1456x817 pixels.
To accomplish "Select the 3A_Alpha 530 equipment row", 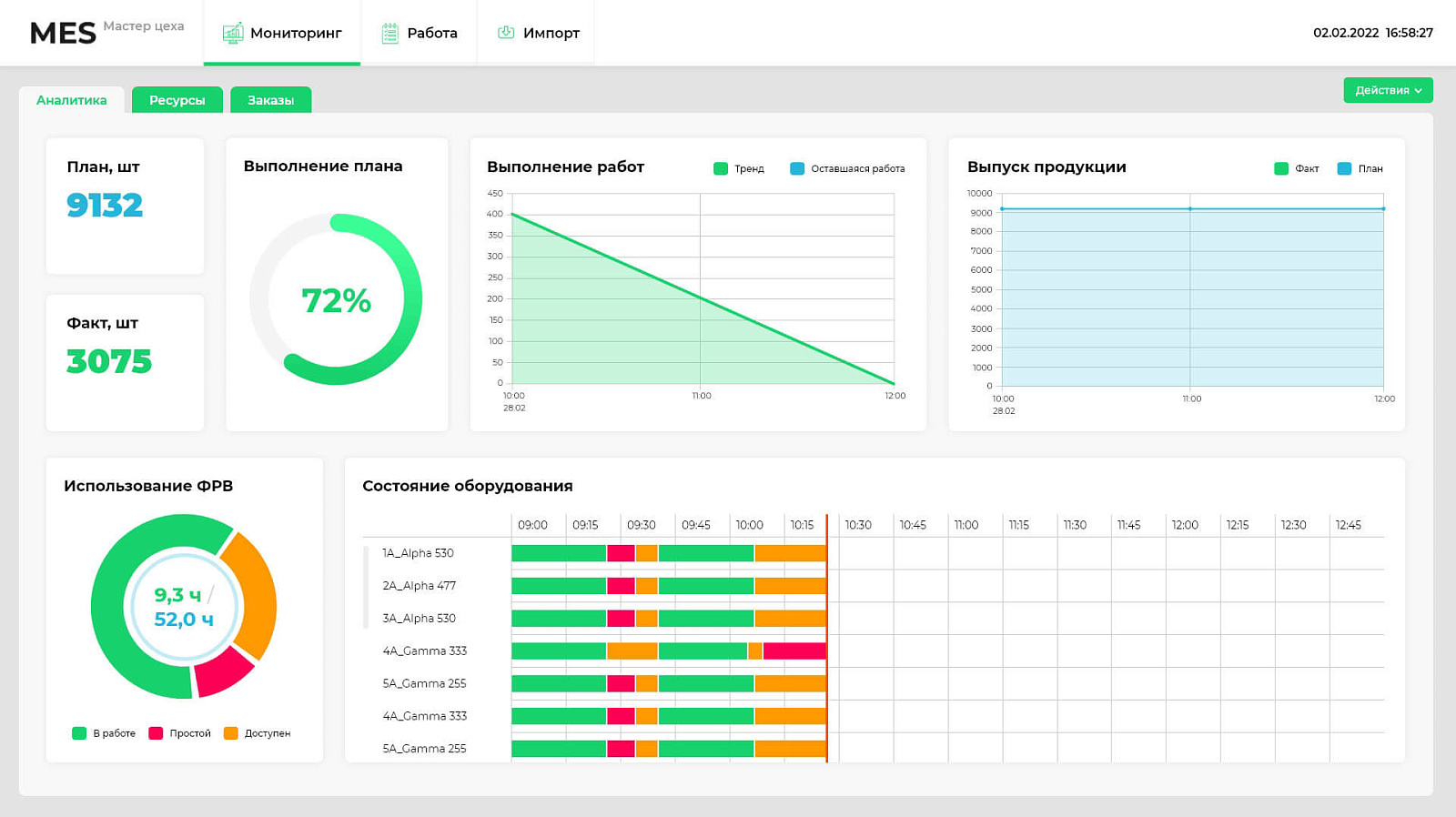I will (x=874, y=619).
